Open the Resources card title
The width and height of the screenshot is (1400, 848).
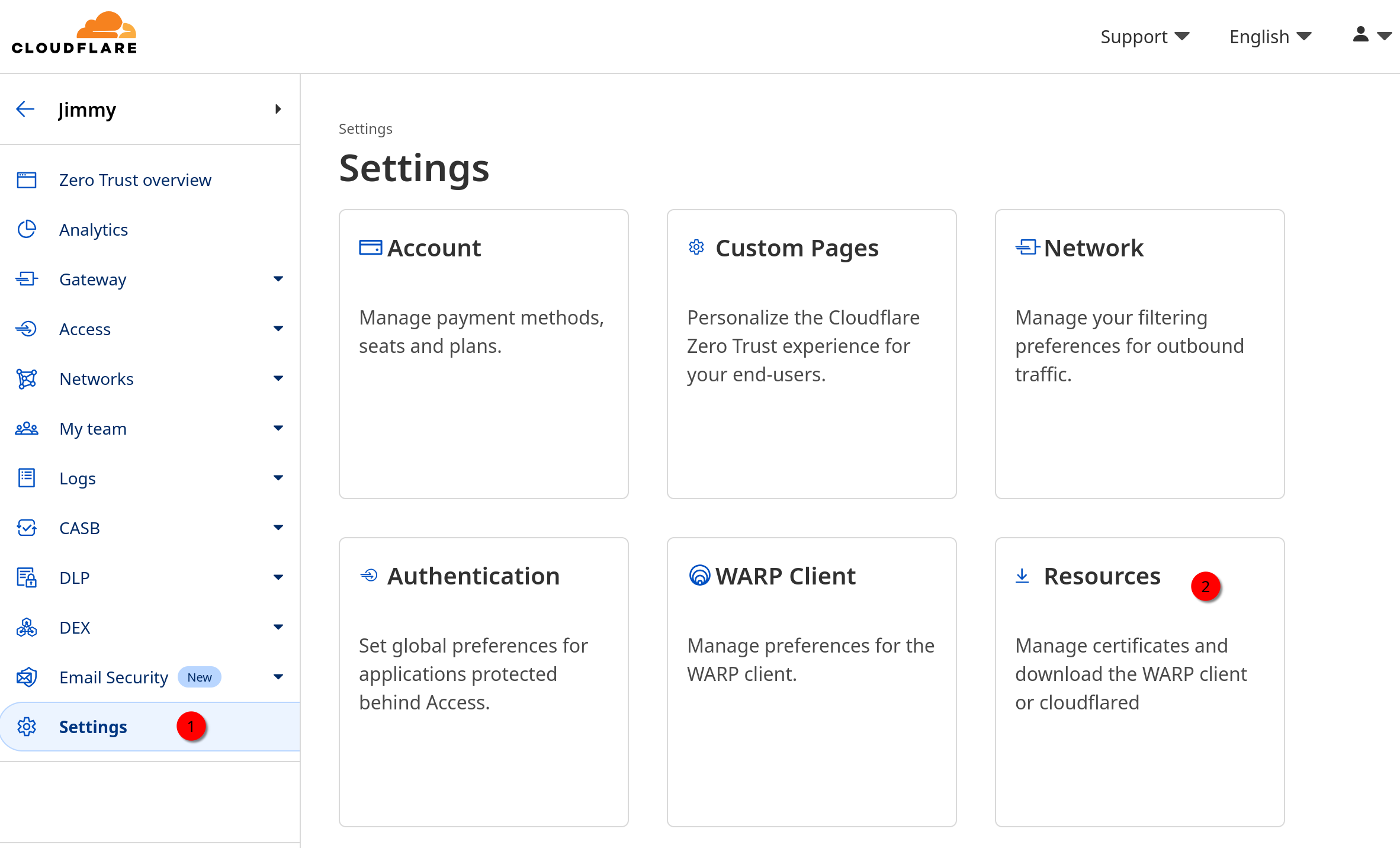pyautogui.click(x=1102, y=576)
